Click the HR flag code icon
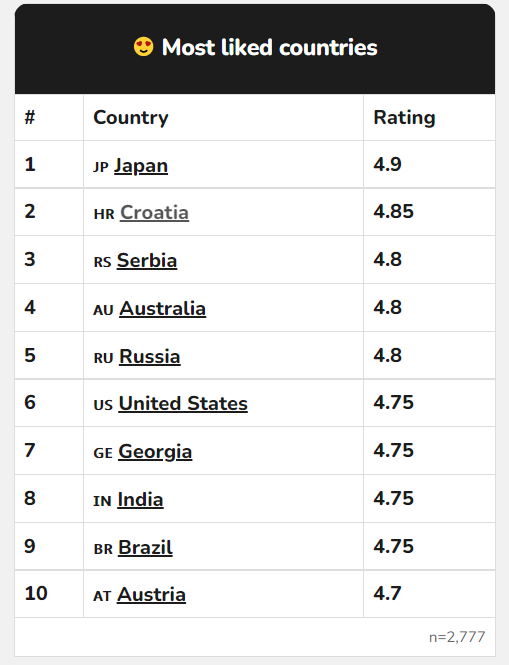 coord(104,214)
